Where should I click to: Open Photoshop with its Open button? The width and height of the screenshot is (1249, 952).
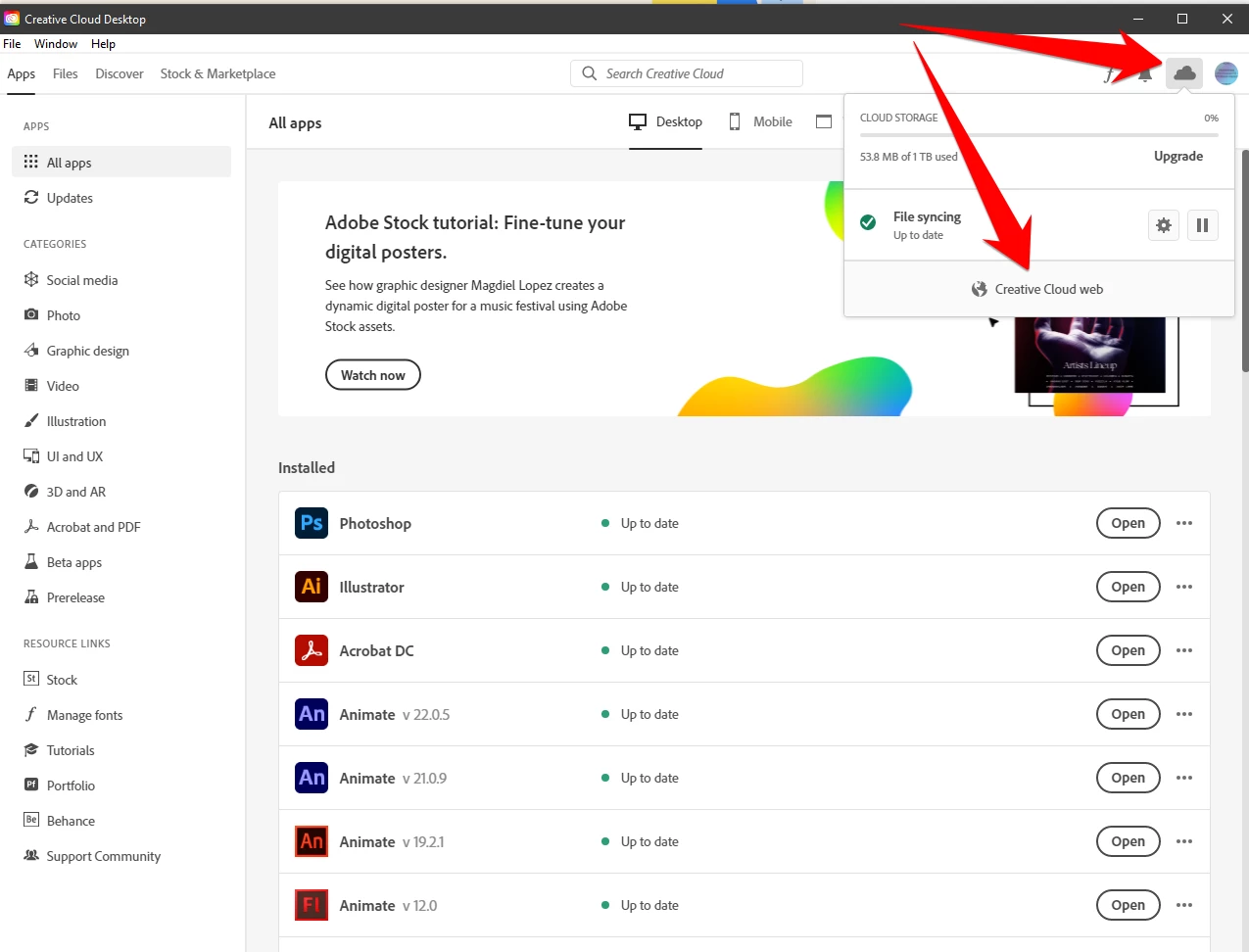coord(1129,523)
